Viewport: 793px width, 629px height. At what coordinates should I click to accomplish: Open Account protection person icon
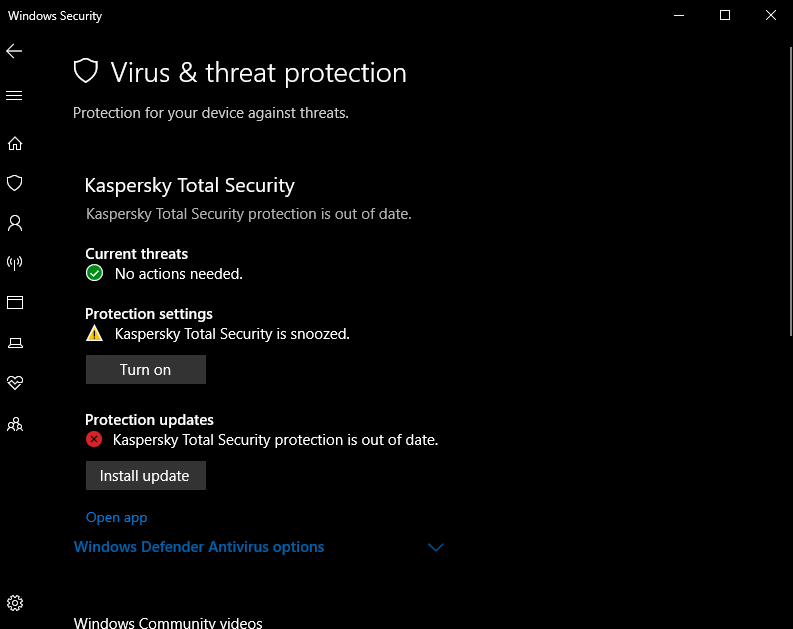point(14,223)
